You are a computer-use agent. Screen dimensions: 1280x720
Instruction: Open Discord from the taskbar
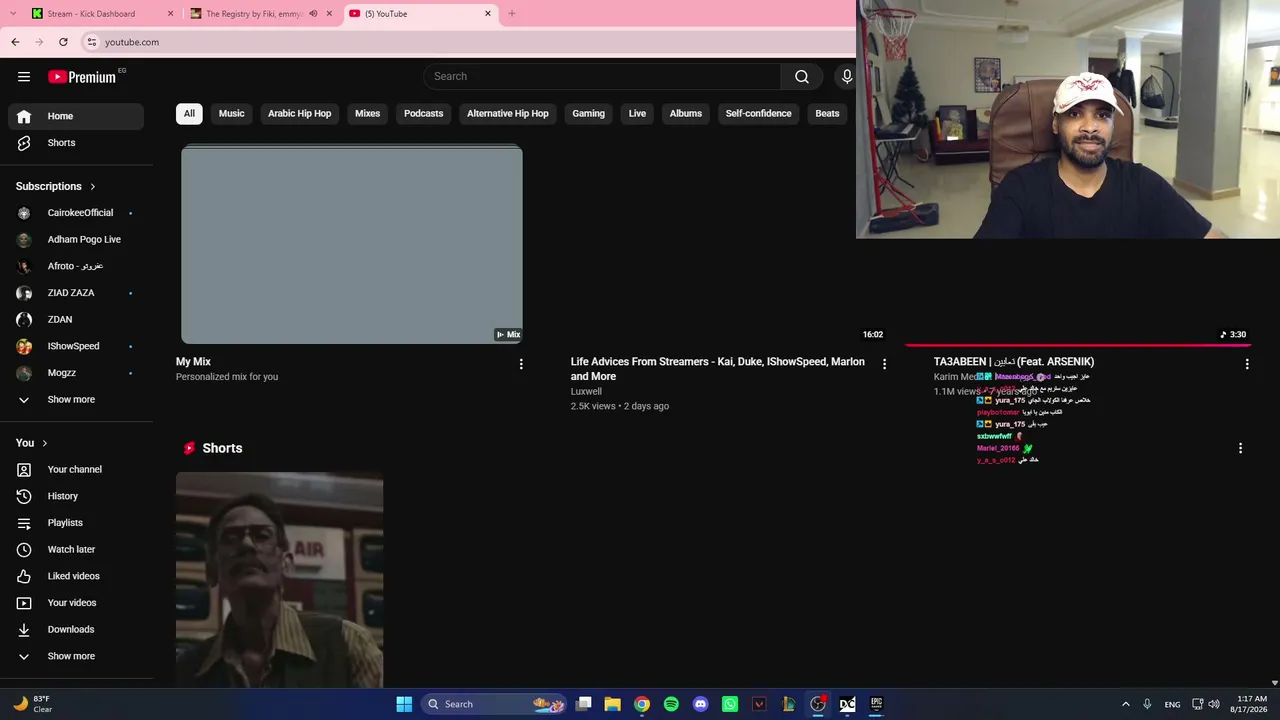point(700,704)
